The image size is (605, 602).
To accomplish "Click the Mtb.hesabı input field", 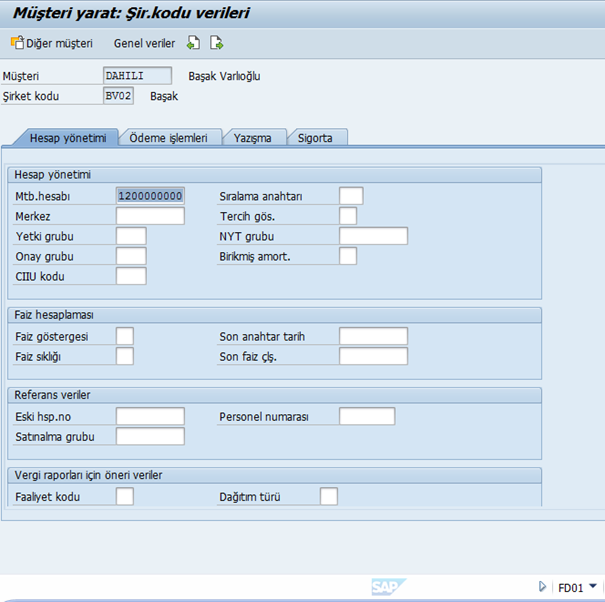I will (150, 196).
